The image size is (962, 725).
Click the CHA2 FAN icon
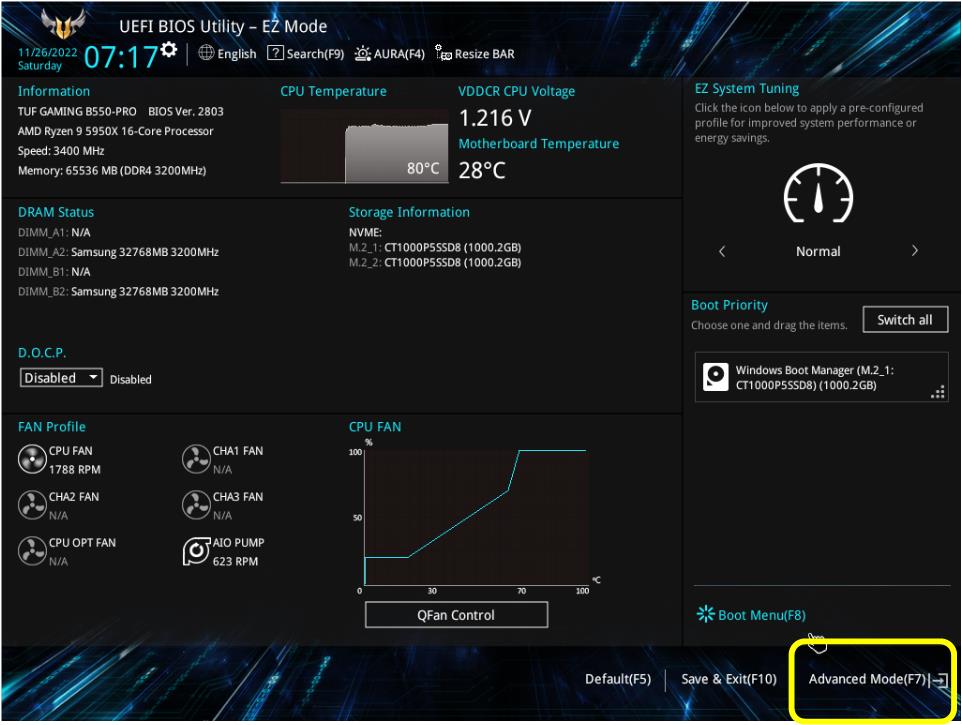32,505
